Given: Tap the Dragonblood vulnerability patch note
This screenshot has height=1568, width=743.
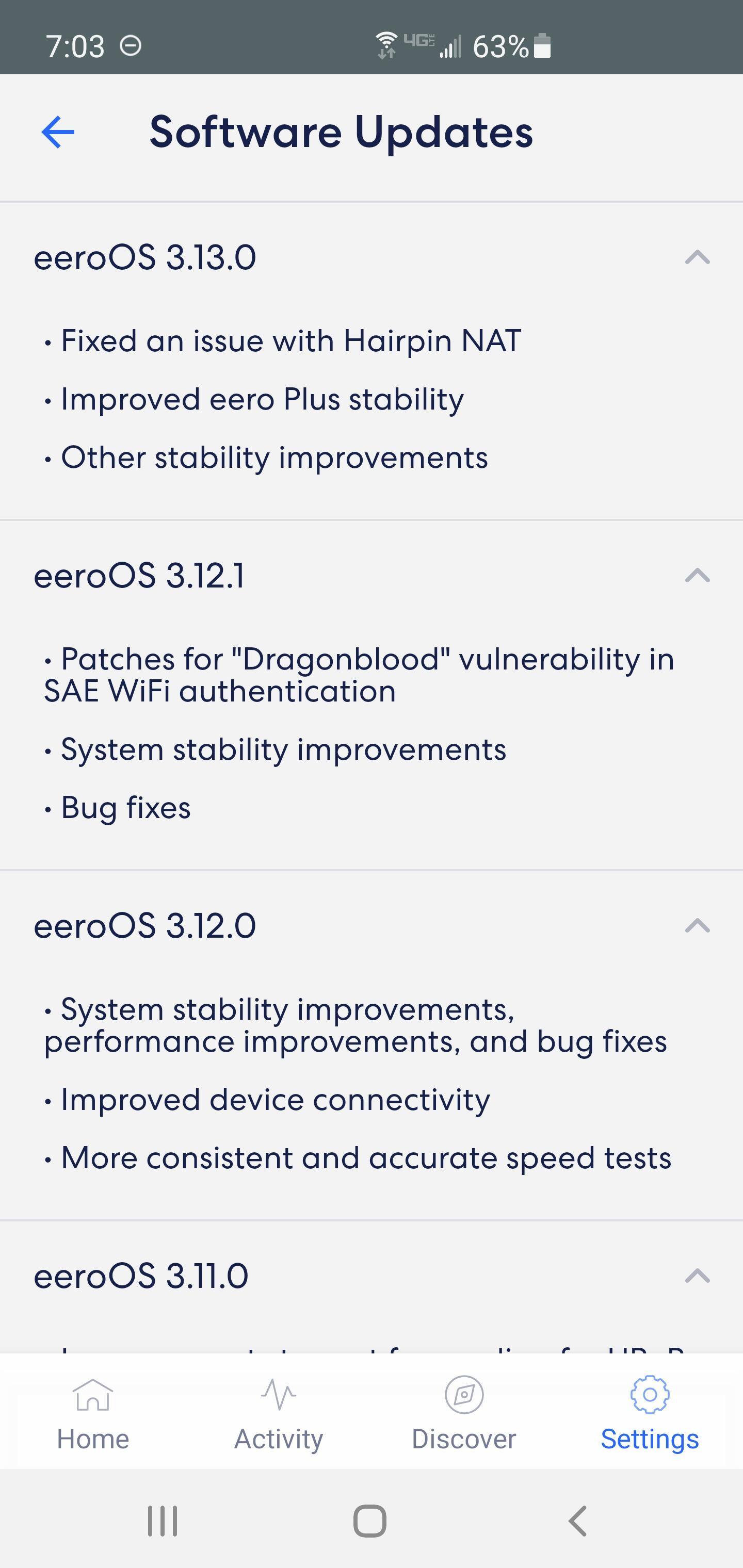Looking at the screenshot, I should pyautogui.click(x=359, y=675).
